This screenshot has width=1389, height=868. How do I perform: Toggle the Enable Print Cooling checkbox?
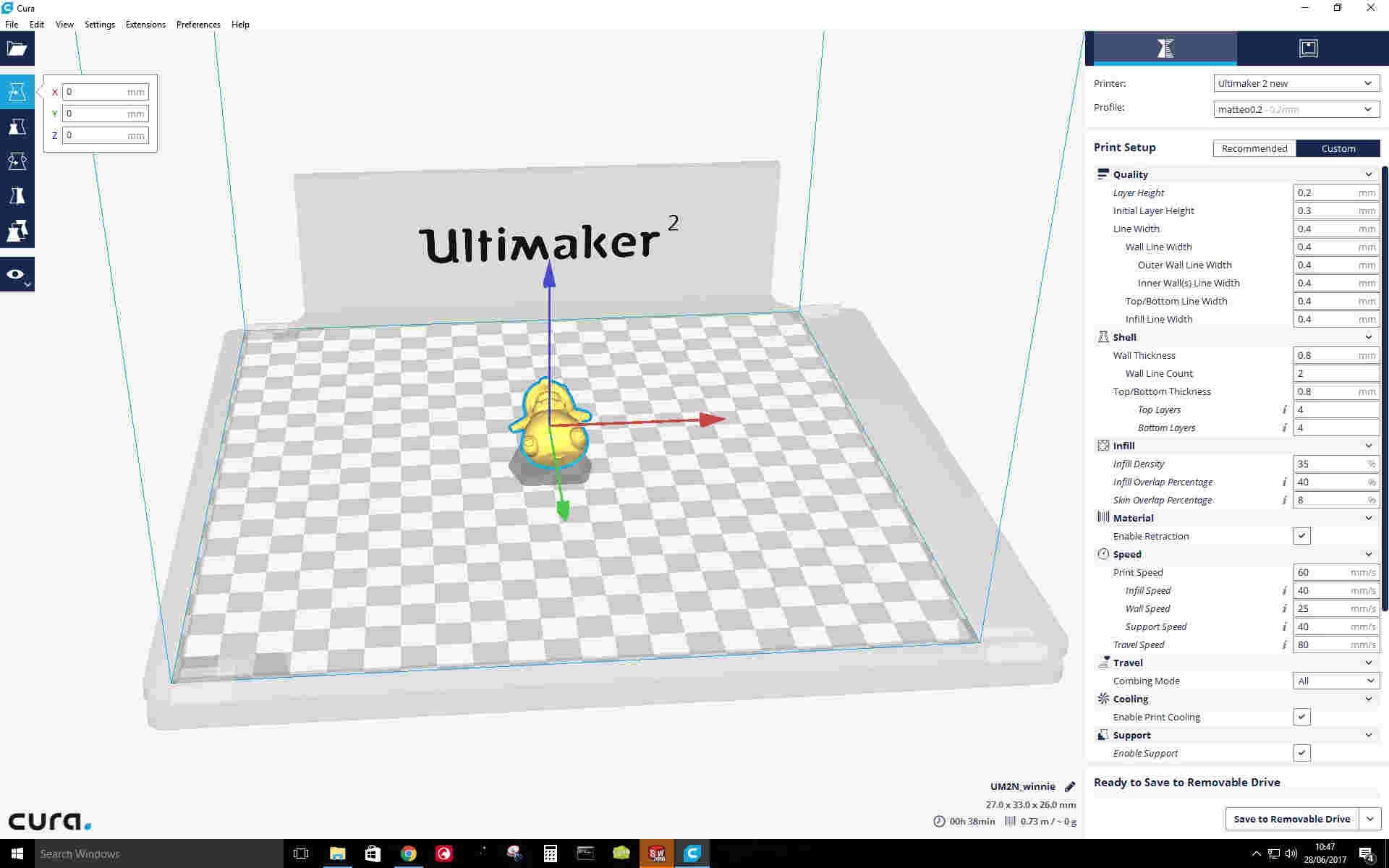[1301, 717]
